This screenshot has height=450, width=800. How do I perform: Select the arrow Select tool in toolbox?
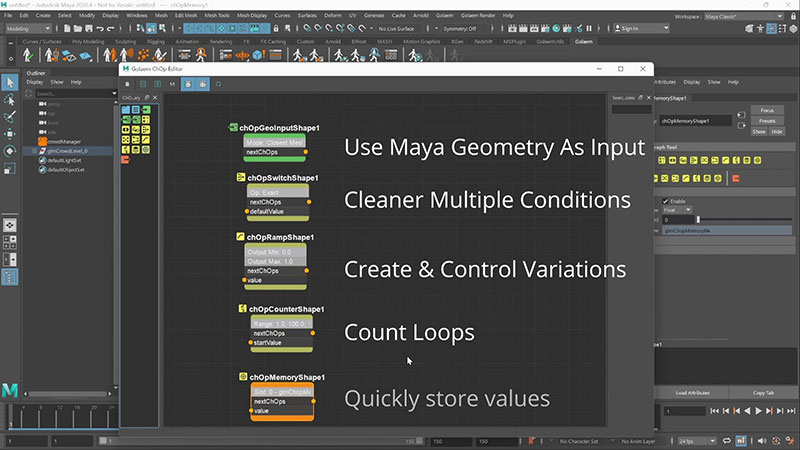click(10, 82)
